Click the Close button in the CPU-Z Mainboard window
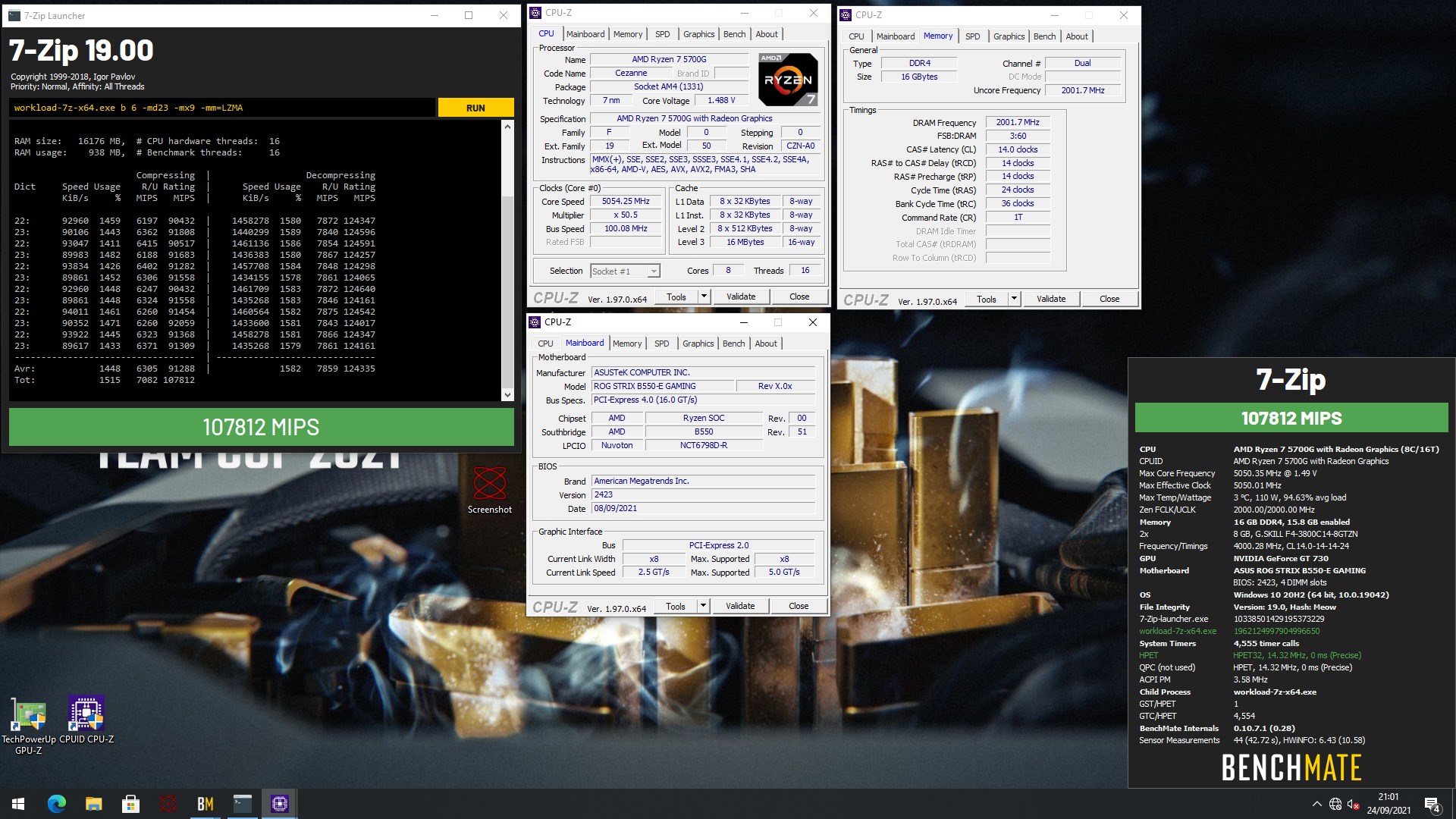1456x819 pixels. click(x=799, y=607)
